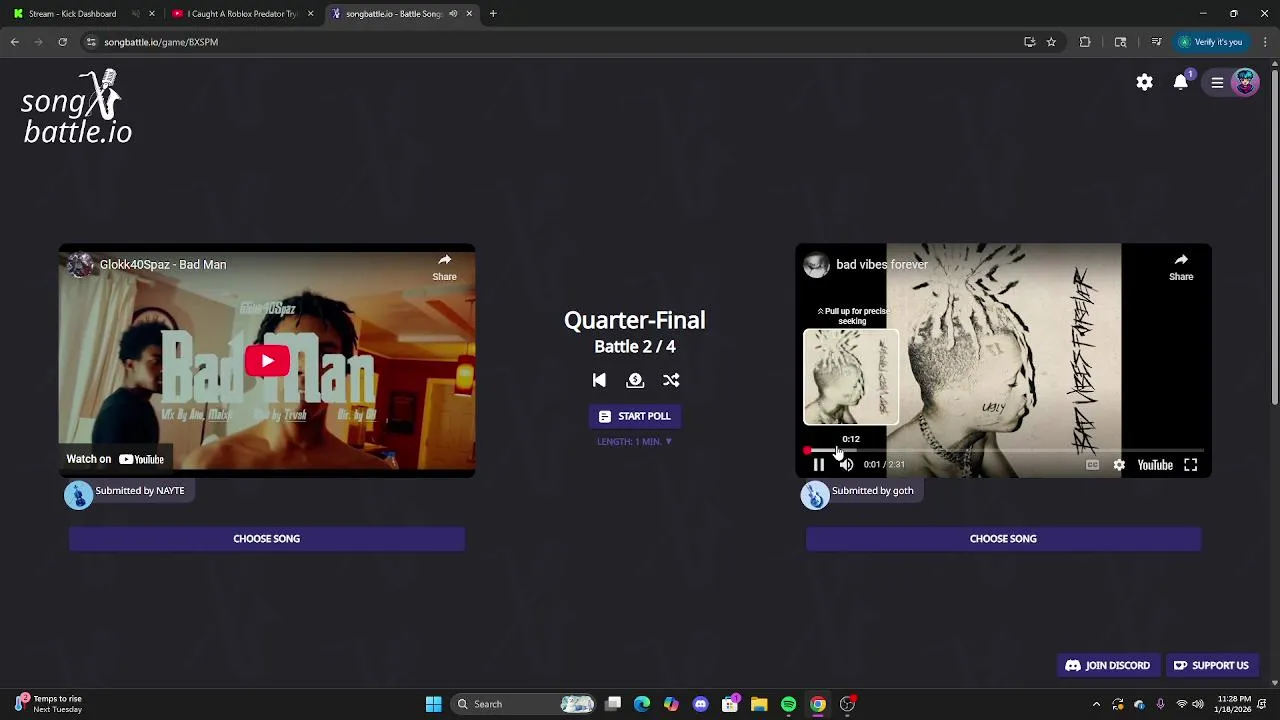Click Watch on YouTube in left video
This screenshot has width=1280, height=720.
pyautogui.click(x=115, y=459)
